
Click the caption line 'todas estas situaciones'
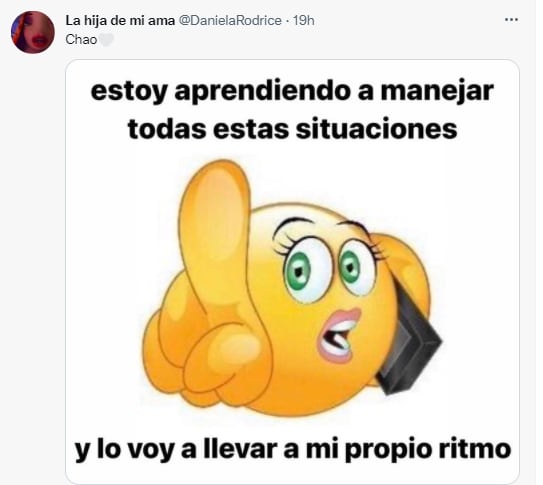pyautogui.click(x=293, y=129)
